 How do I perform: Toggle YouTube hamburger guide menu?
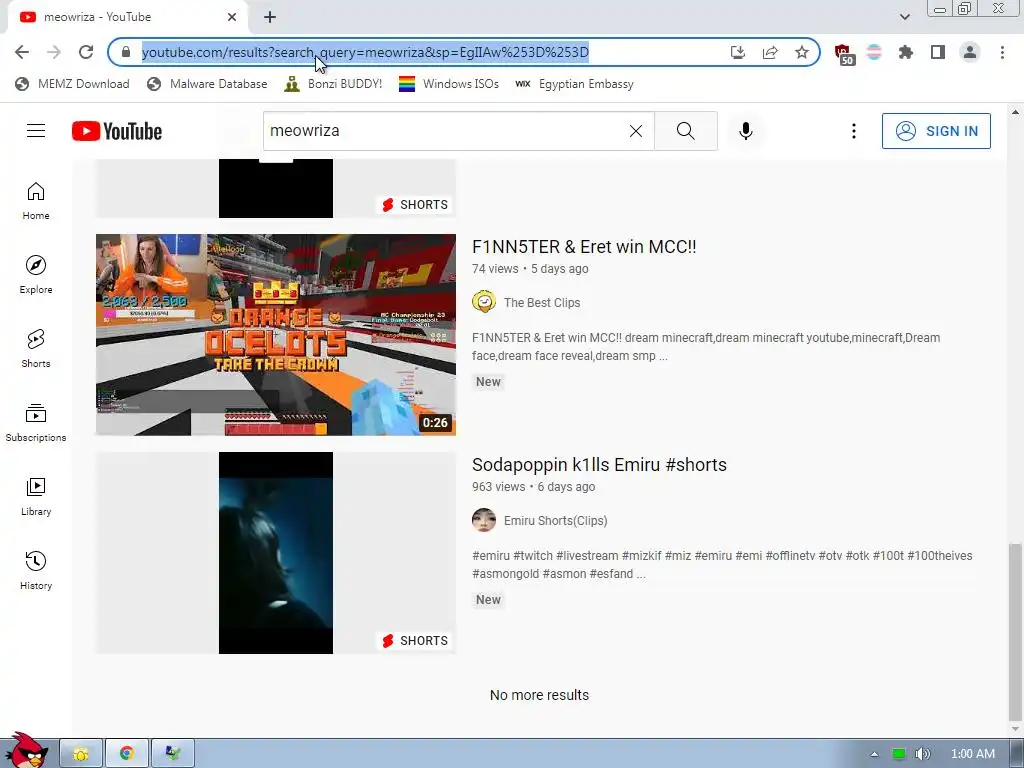pos(36,131)
